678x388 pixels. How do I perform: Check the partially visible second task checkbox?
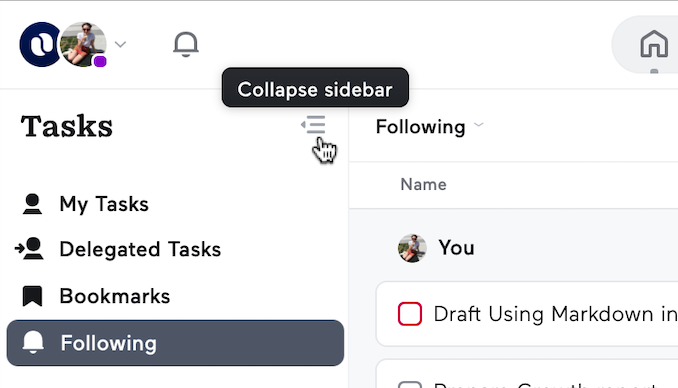(410, 385)
